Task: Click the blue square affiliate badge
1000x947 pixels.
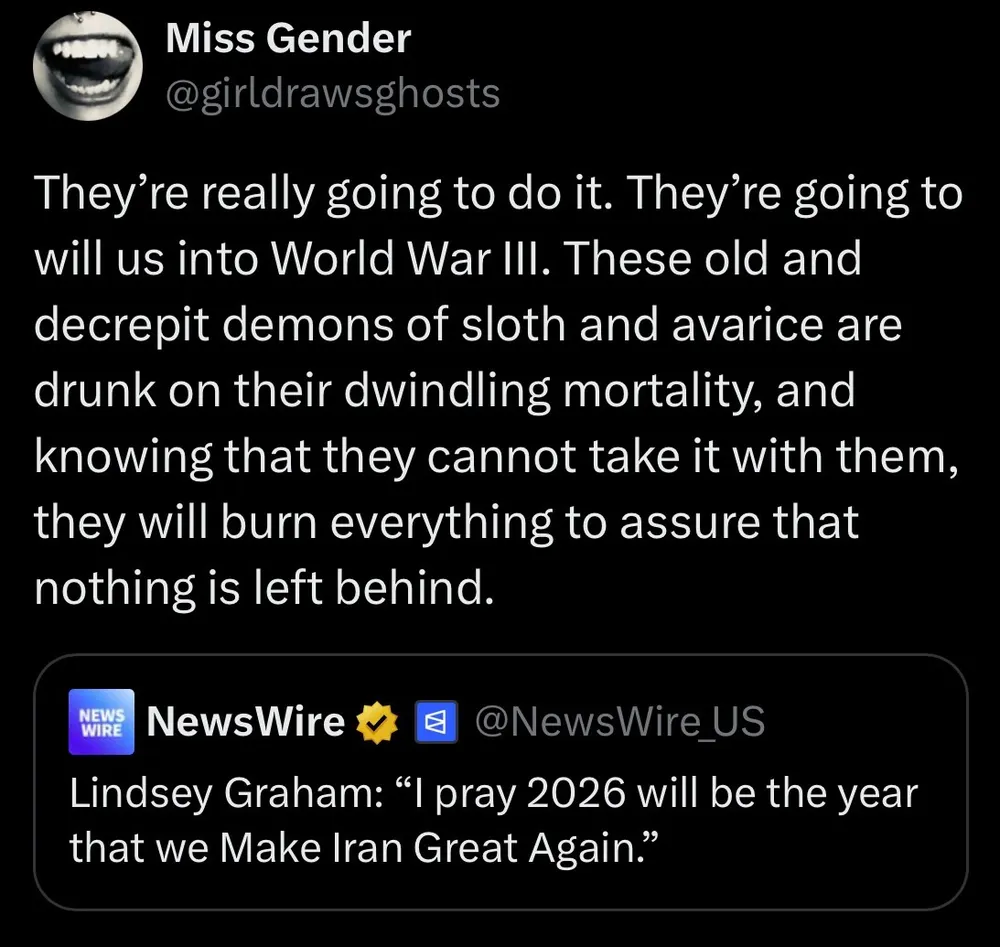Action: [x=436, y=721]
